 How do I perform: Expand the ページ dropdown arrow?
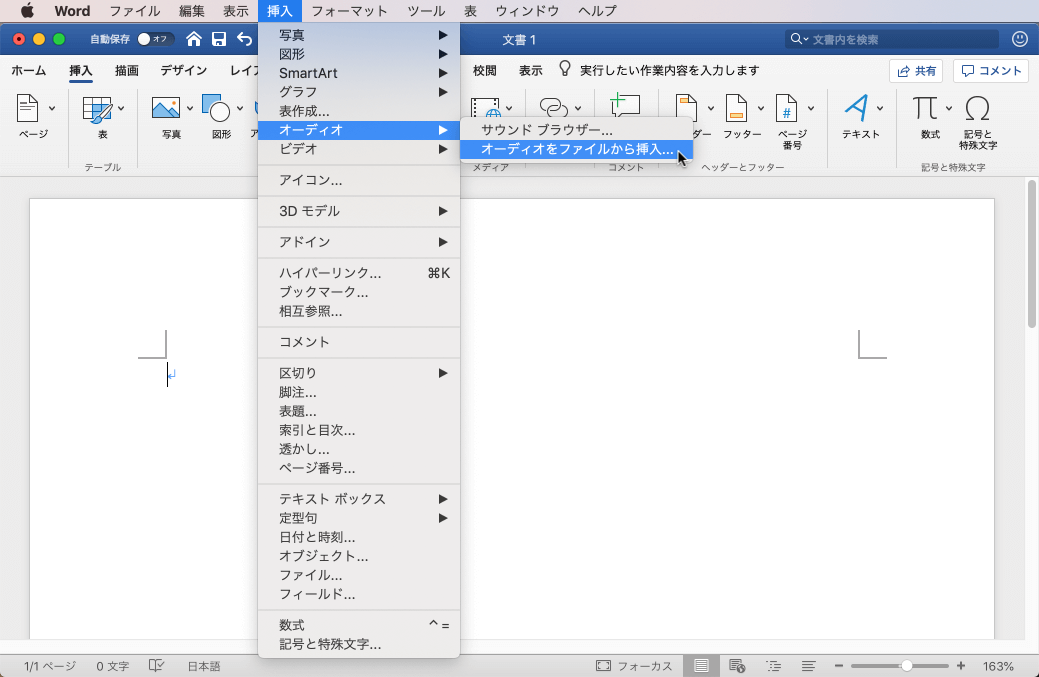pyautogui.click(x=52, y=109)
